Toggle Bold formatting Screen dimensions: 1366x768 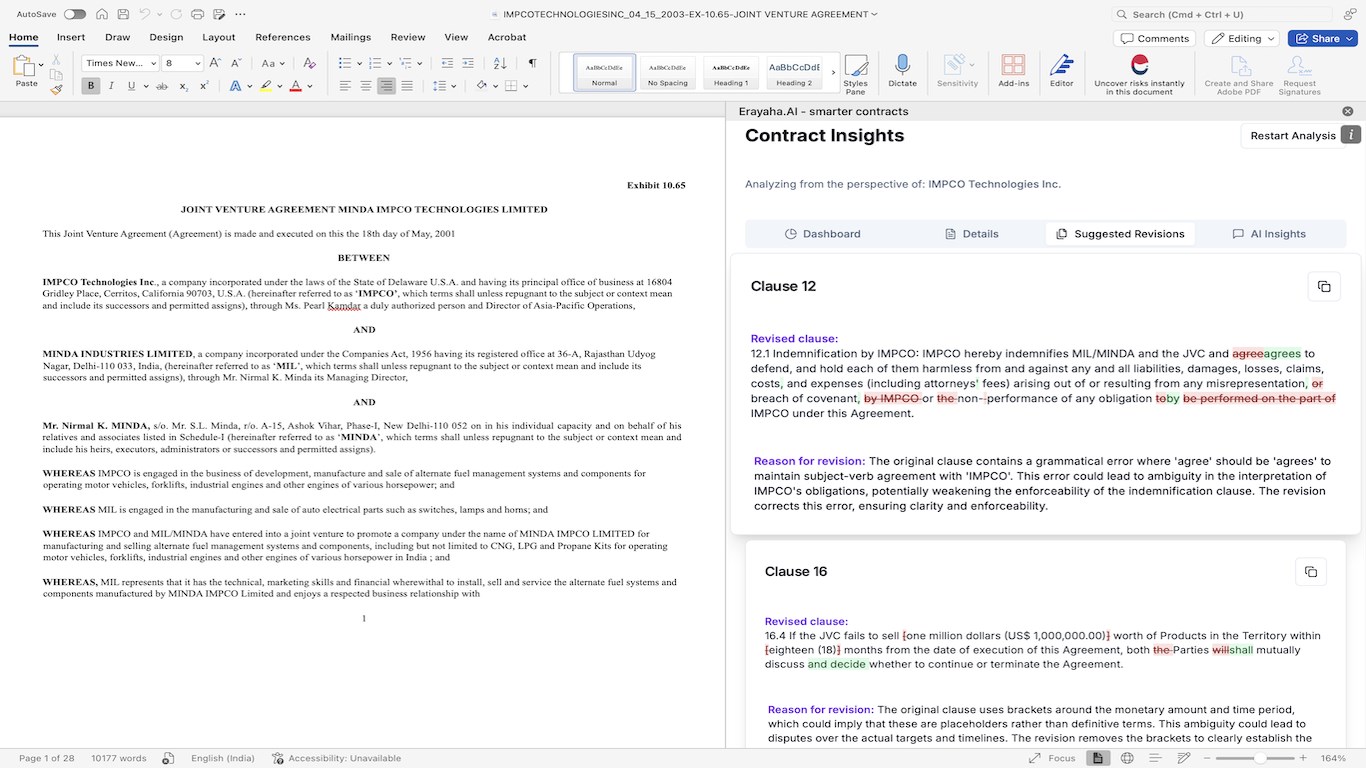point(91,86)
